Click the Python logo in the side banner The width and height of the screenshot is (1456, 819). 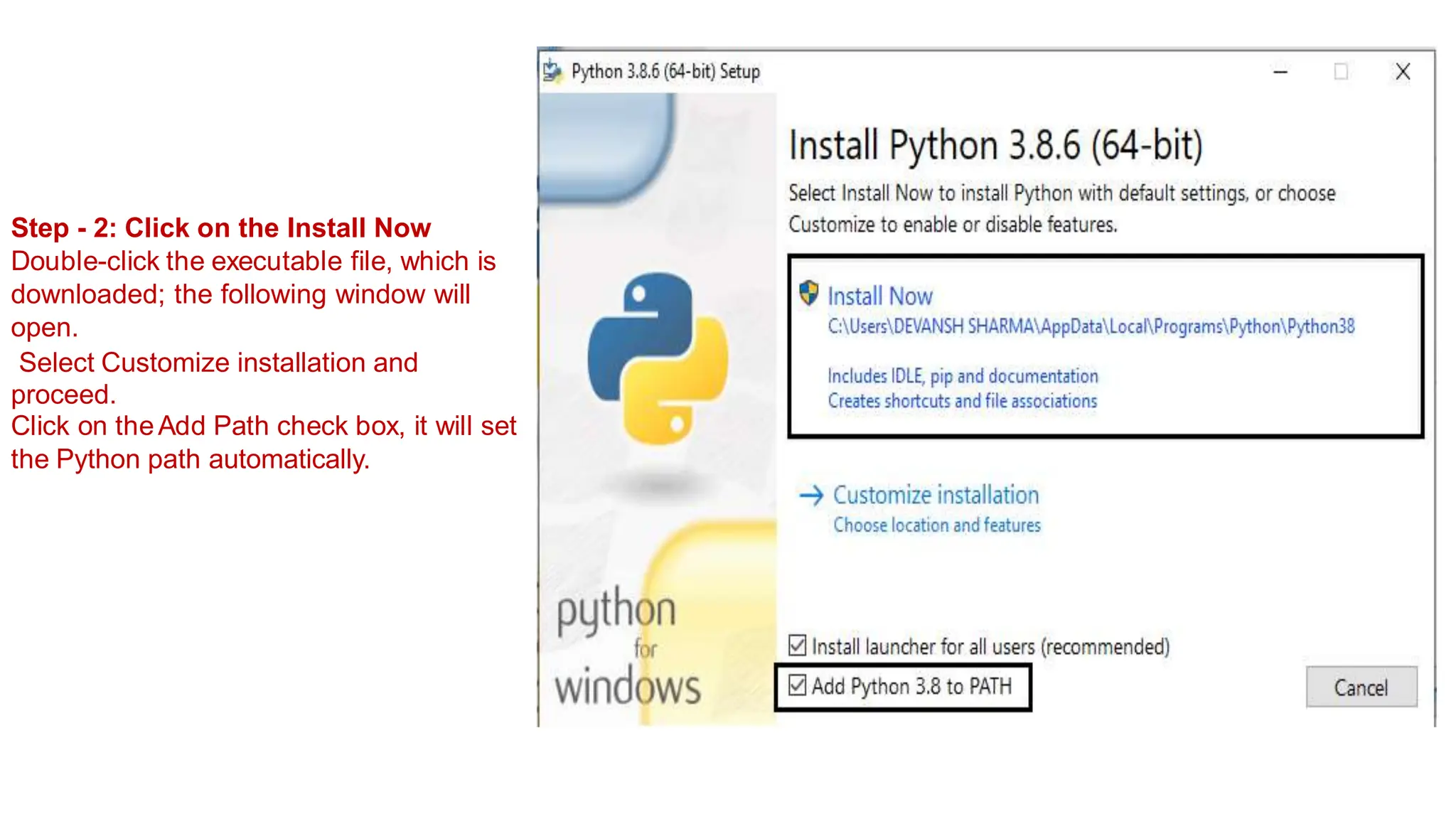658,358
